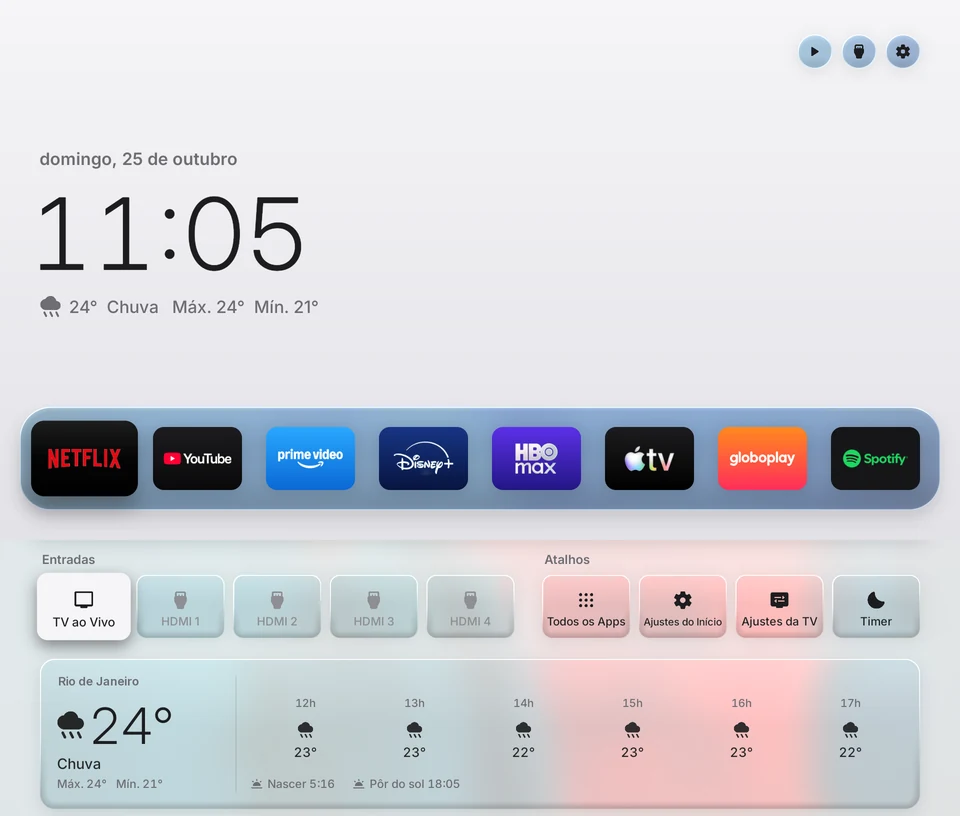Launch the Apple TV app
This screenshot has width=960, height=816.
click(x=649, y=459)
